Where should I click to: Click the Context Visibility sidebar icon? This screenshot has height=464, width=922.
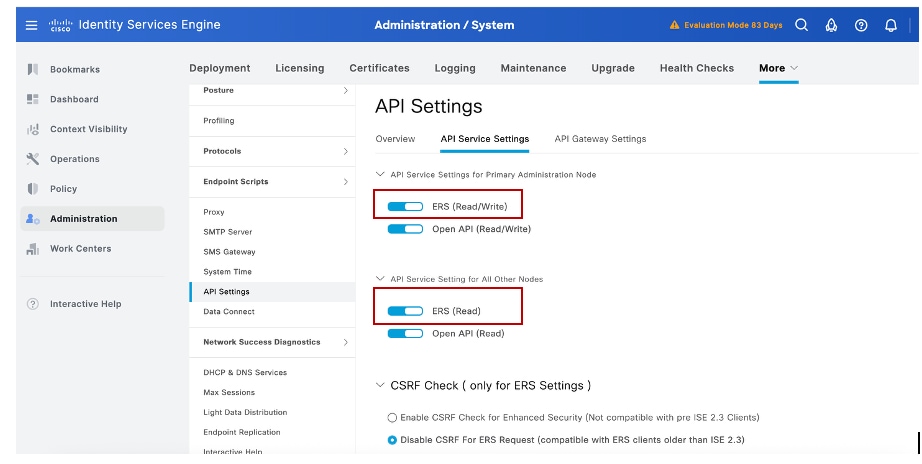point(33,129)
